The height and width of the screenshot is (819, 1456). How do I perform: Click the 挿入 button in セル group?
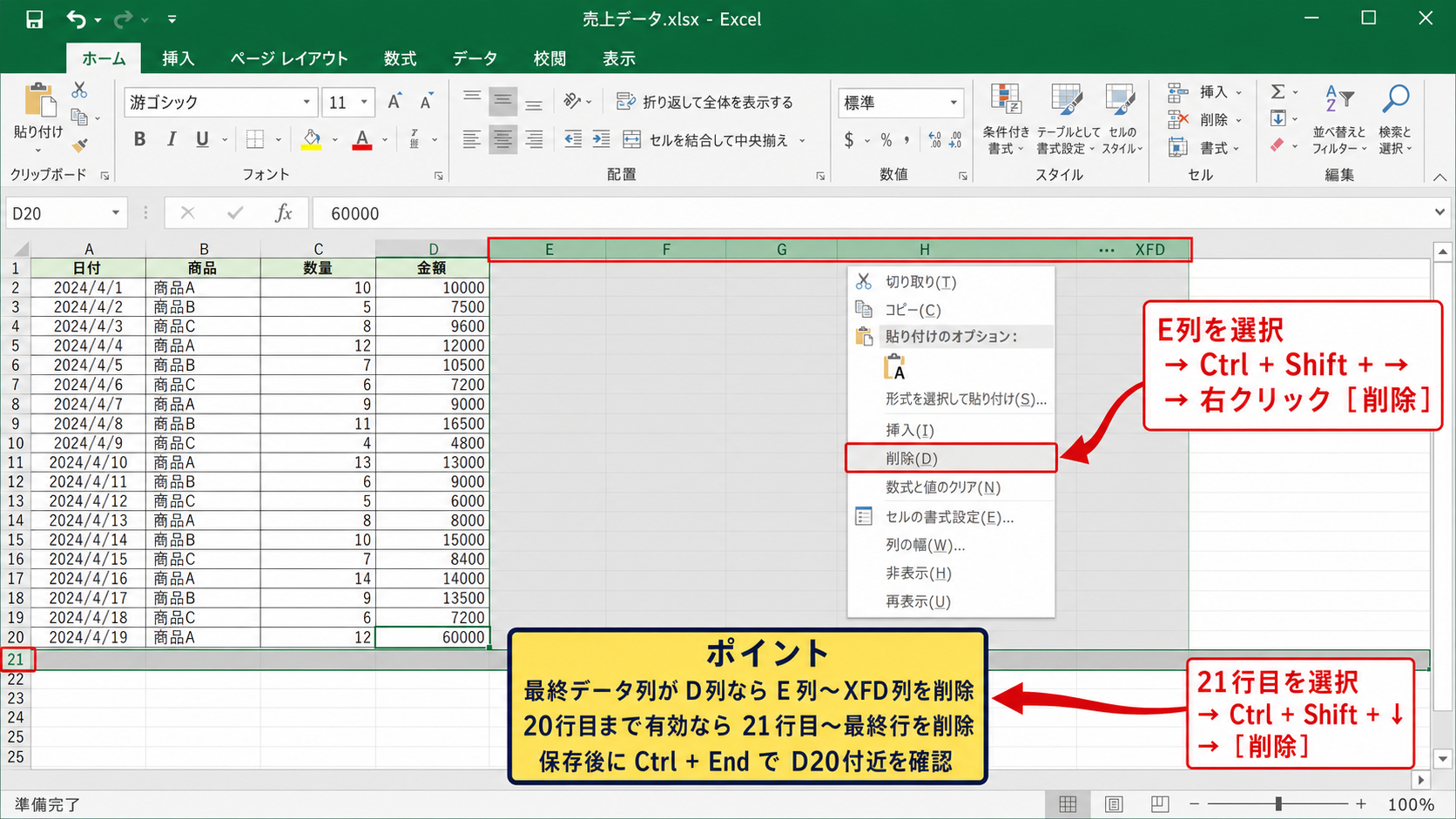1206,92
